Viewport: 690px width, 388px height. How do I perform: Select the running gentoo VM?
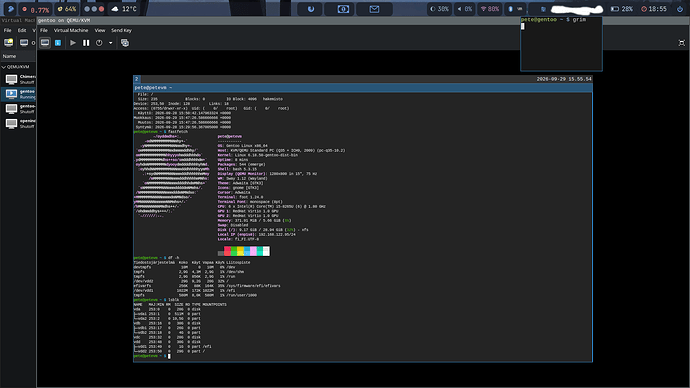pos(19,94)
